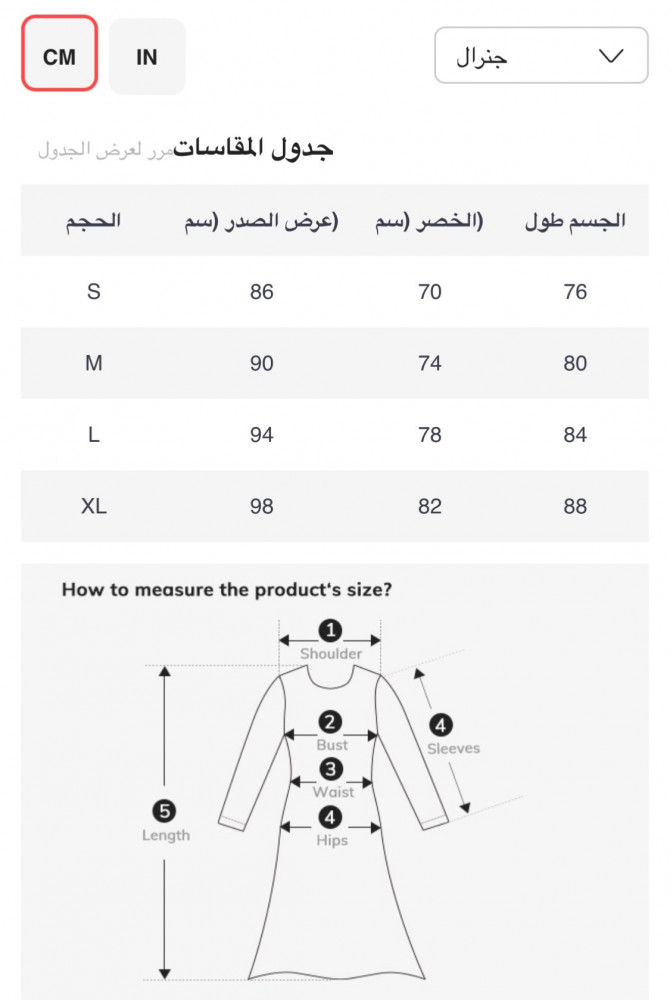The width and height of the screenshot is (670, 1000).
Task: Click the الحجم column header
Action: (94, 221)
